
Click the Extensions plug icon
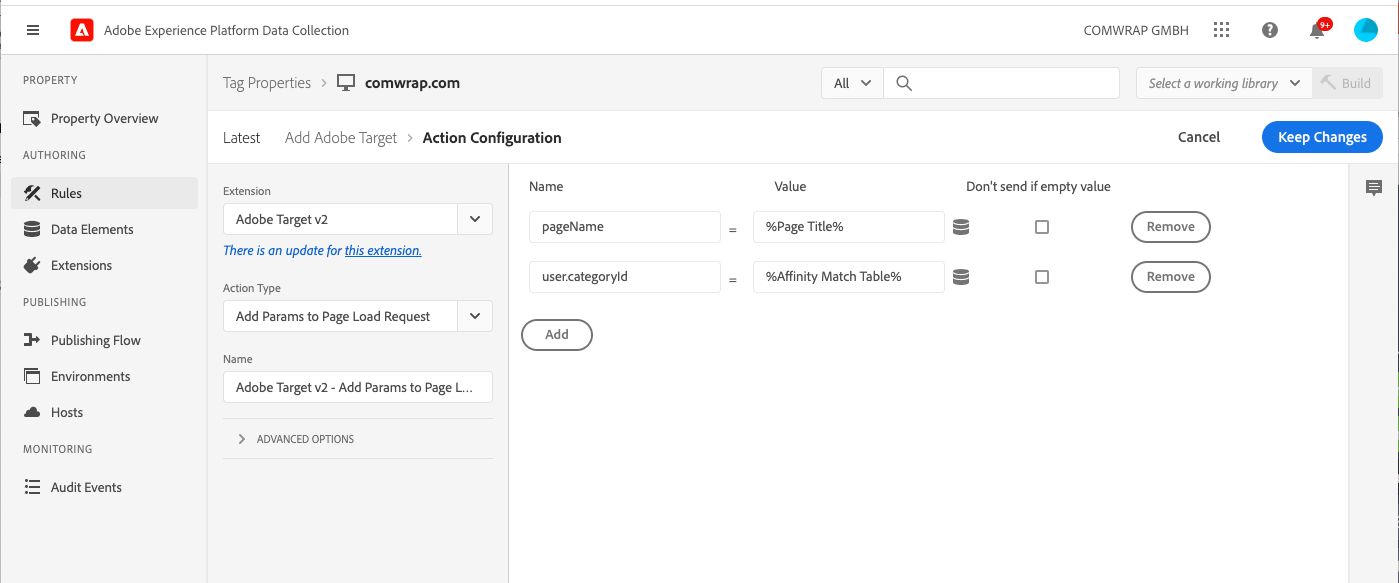coord(32,265)
